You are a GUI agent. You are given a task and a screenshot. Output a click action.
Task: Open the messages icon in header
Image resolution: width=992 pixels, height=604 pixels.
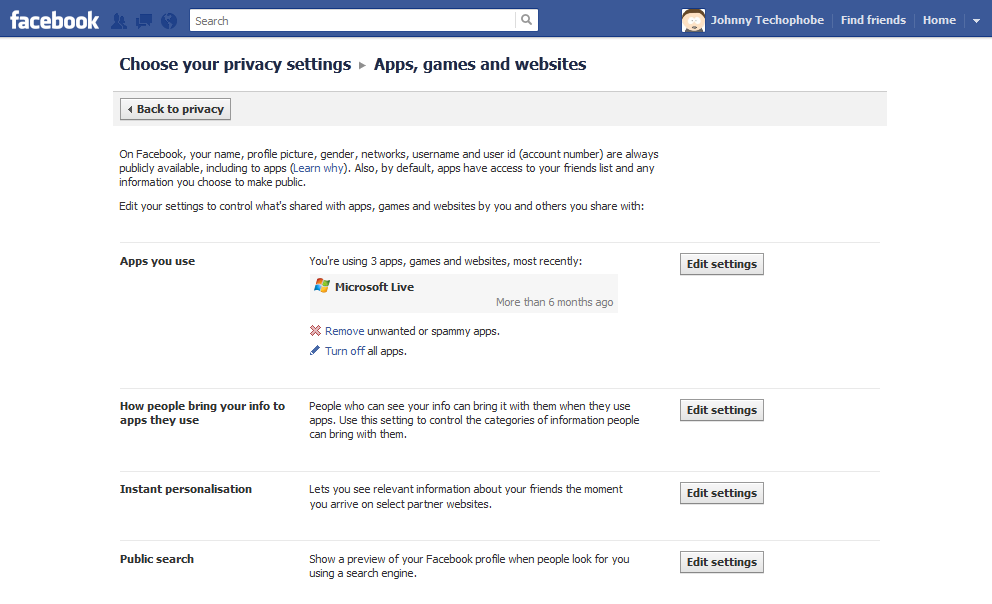tap(144, 21)
